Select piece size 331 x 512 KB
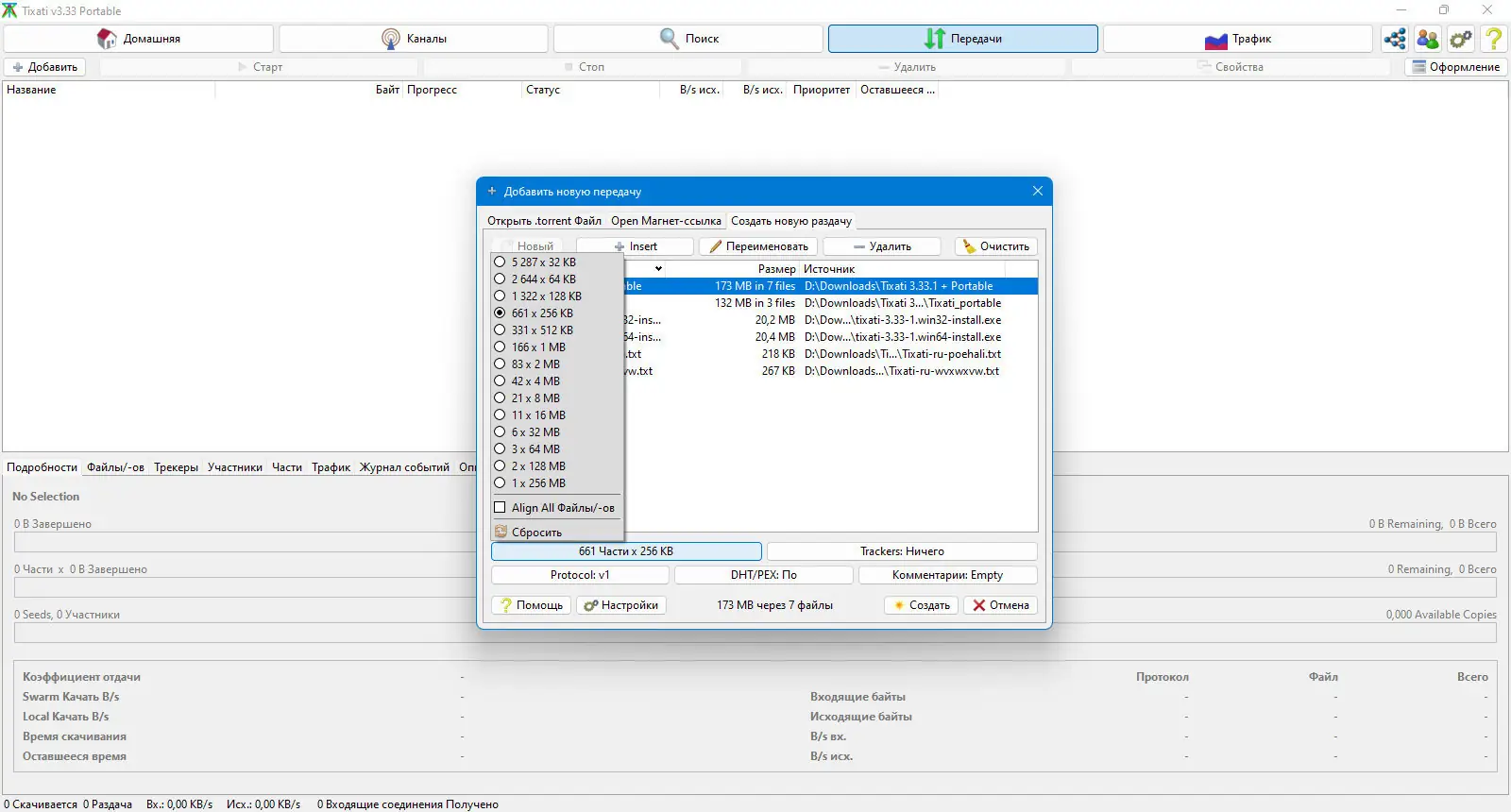Image resolution: width=1511 pixels, height=812 pixels. (x=557, y=330)
